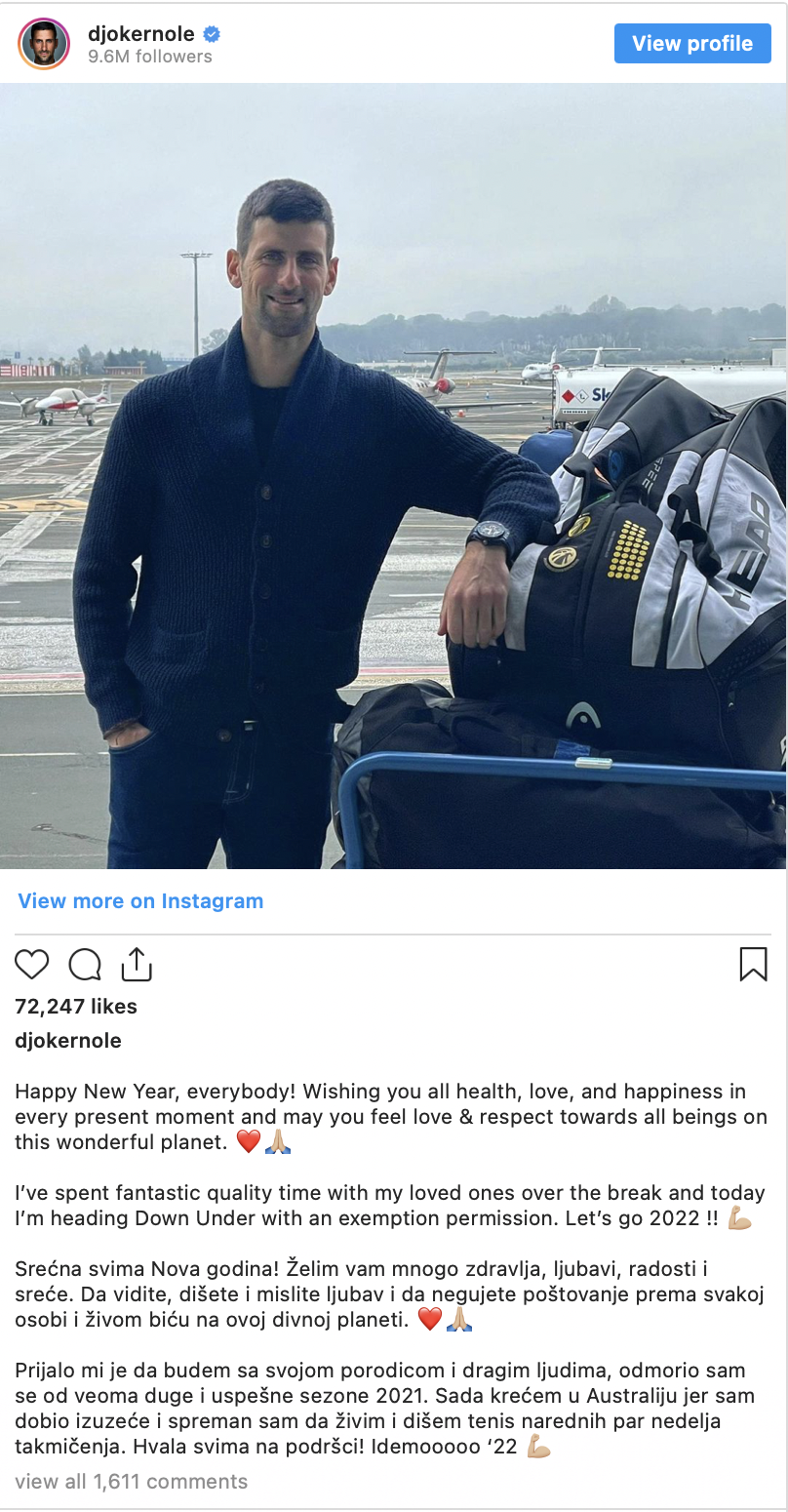Show who liked via 72,247 likes
Screen dimensions: 788x1512
pos(76,1007)
